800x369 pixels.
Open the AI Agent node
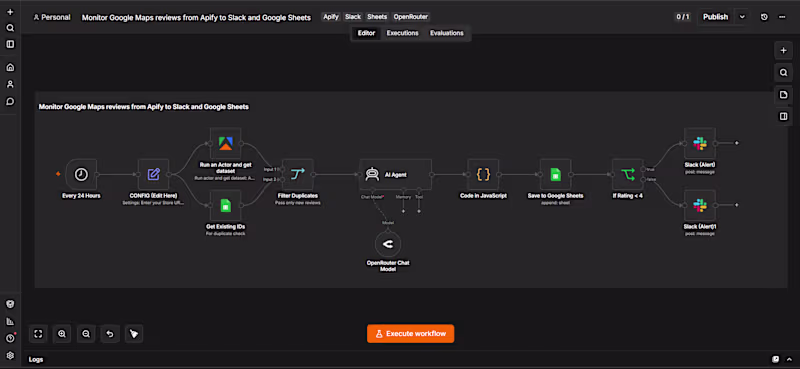pyautogui.click(x=395, y=174)
